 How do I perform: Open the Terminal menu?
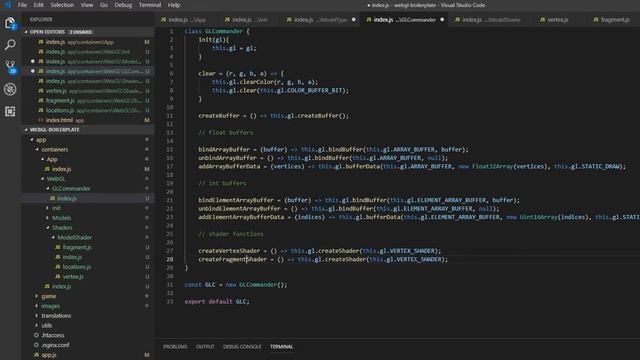(x=150, y=5)
